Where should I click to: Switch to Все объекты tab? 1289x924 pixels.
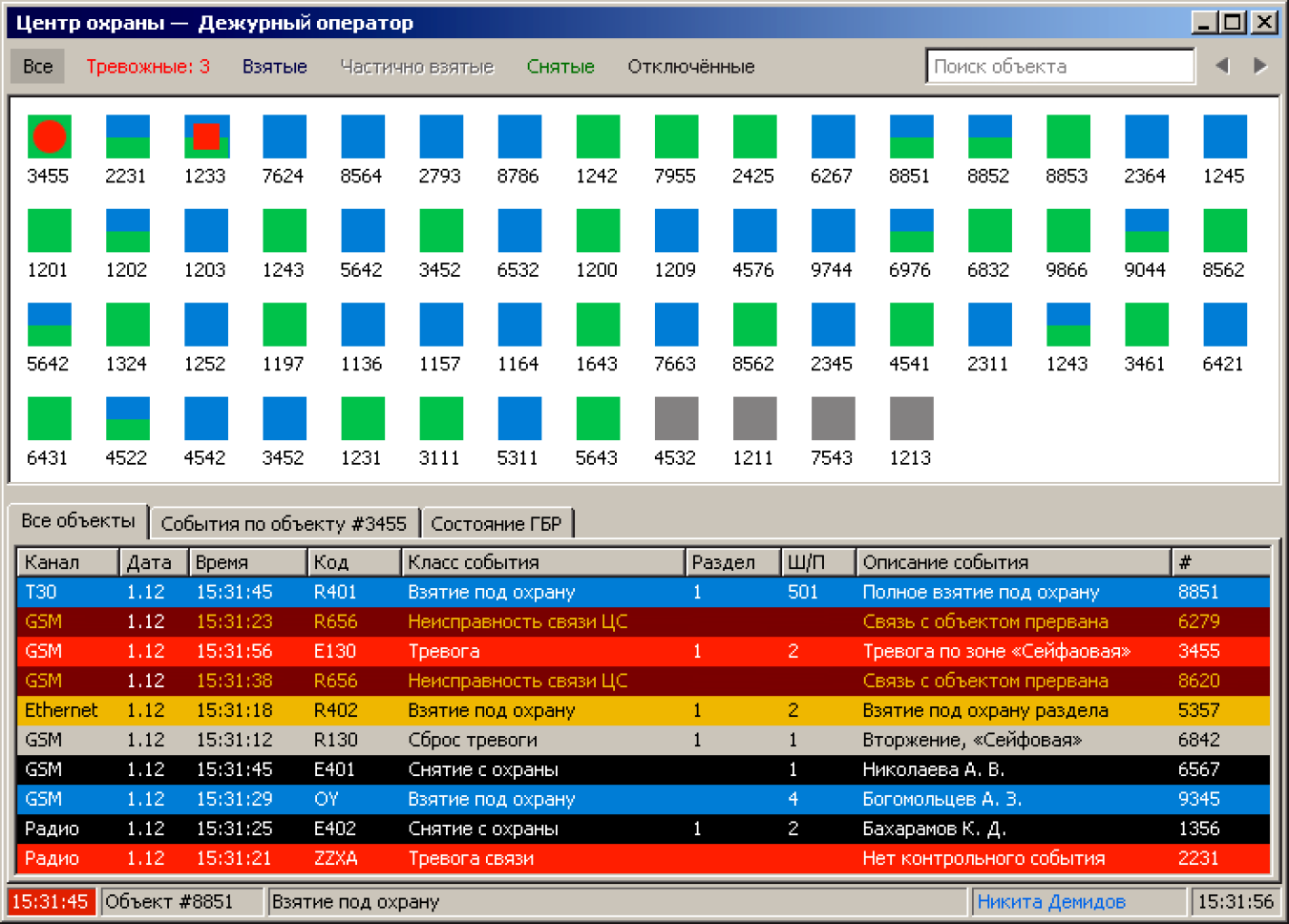tap(78, 521)
